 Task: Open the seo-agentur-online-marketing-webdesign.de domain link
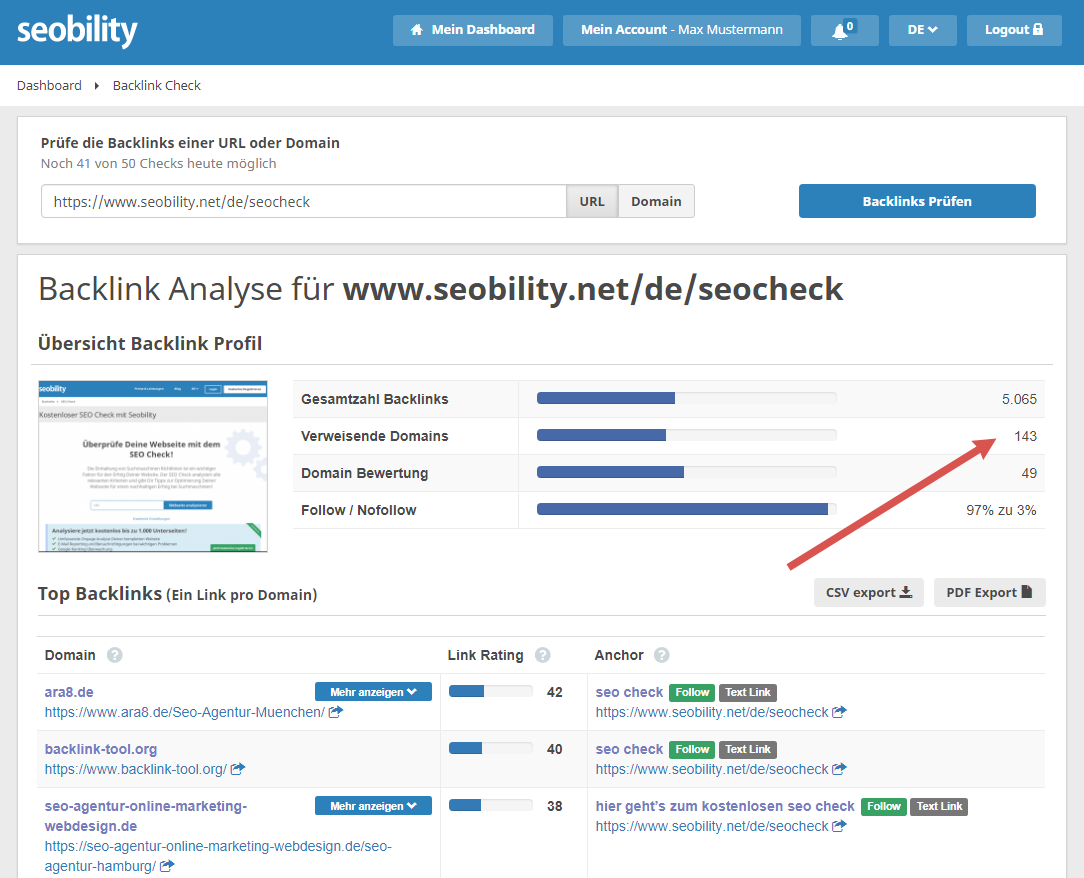click(146, 816)
